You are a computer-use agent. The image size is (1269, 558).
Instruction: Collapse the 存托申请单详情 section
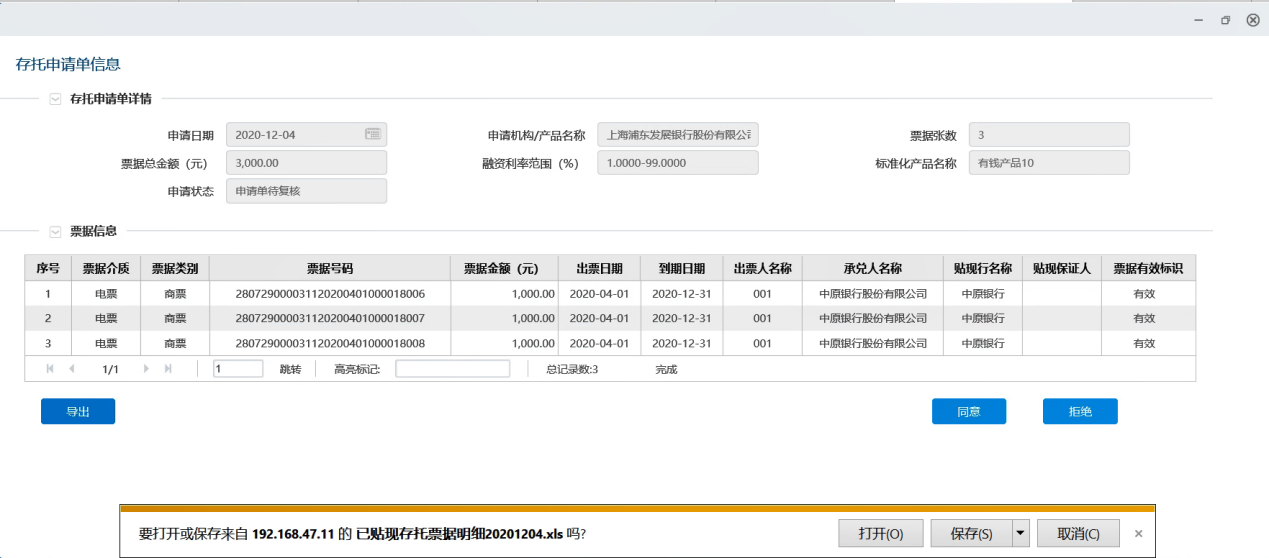coord(55,99)
